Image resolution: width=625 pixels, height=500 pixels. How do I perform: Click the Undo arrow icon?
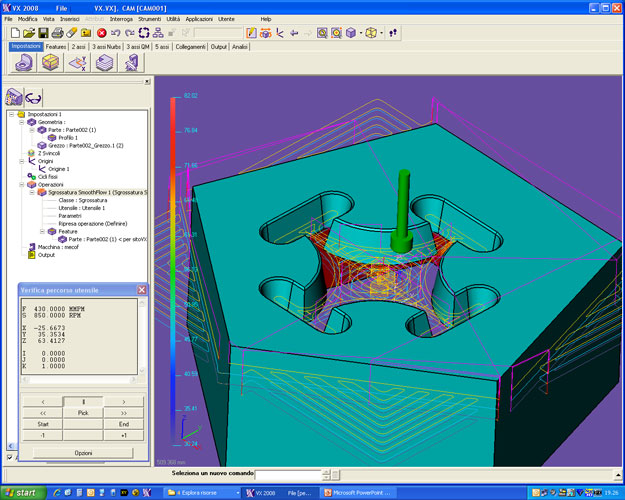[x=116, y=33]
